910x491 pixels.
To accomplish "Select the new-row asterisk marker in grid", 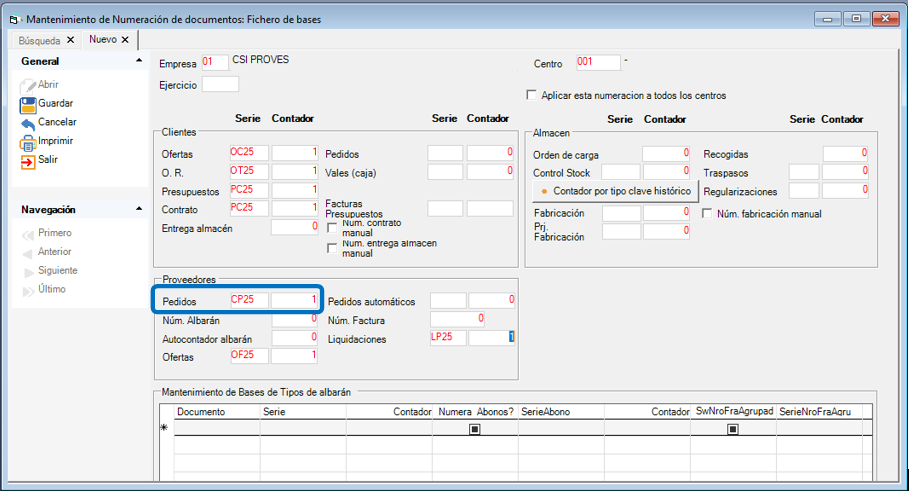I will tap(166, 428).
